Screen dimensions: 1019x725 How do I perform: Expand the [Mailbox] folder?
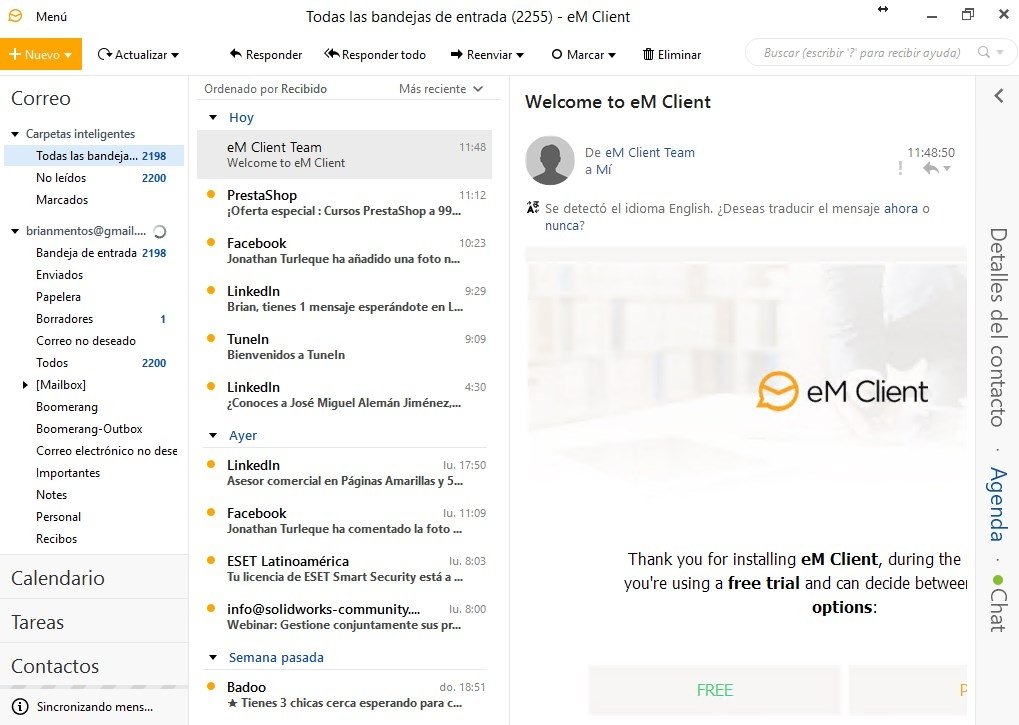(x=25, y=385)
